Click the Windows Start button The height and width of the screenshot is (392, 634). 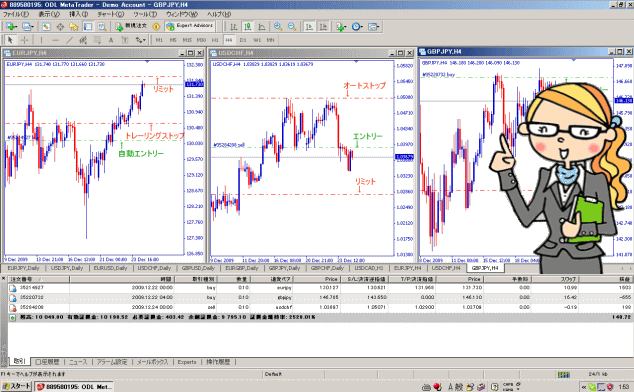pyautogui.click(x=17, y=386)
